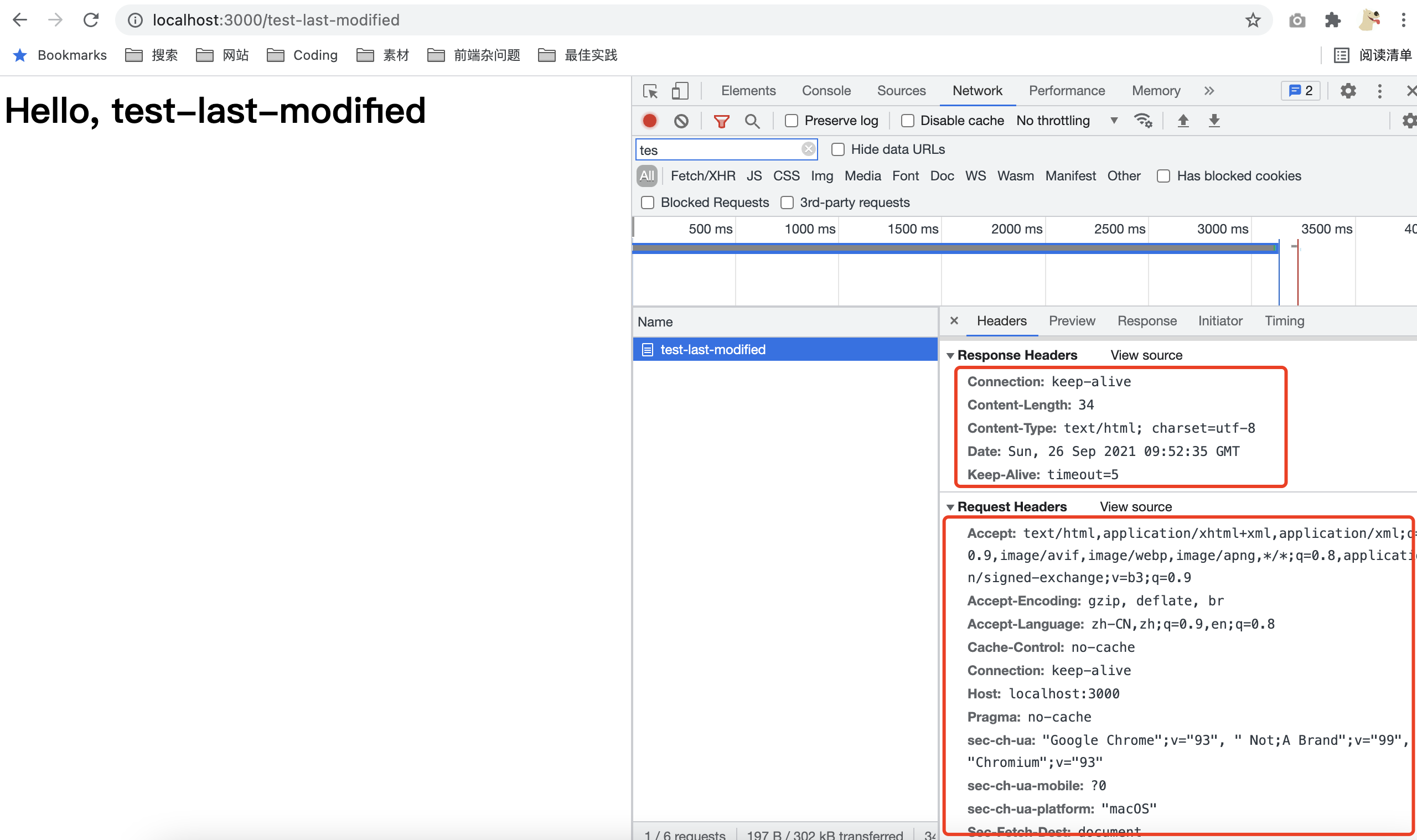Toggle the red filter funnel icon
This screenshot has width=1417, height=840.
[x=721, y=121]
